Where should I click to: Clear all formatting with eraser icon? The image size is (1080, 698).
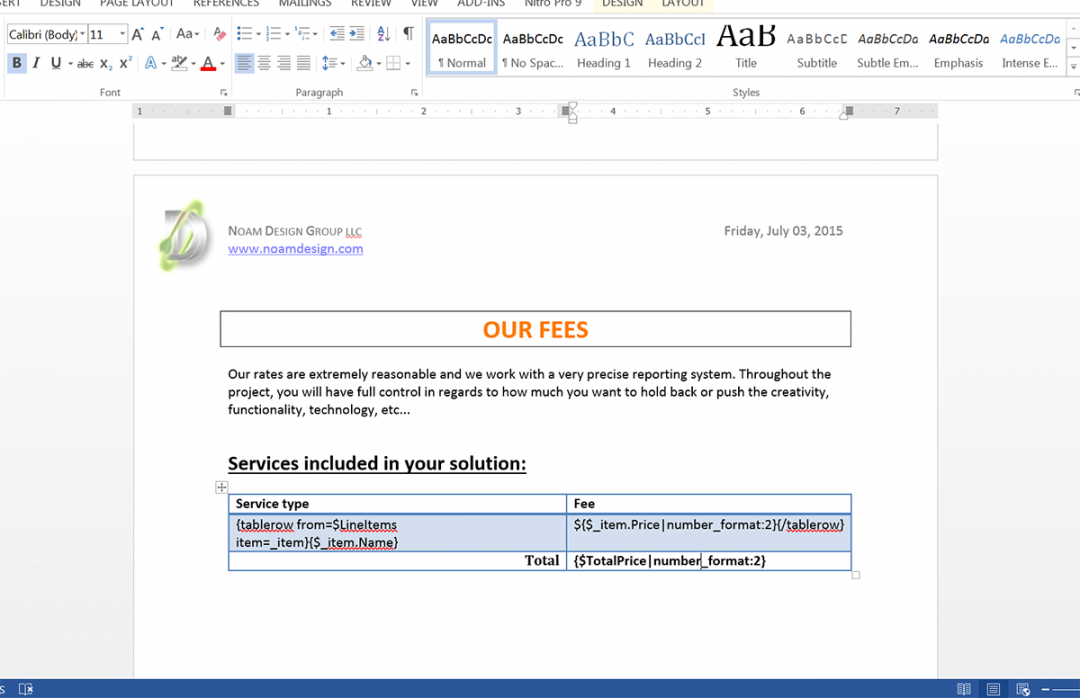(219, 34)
